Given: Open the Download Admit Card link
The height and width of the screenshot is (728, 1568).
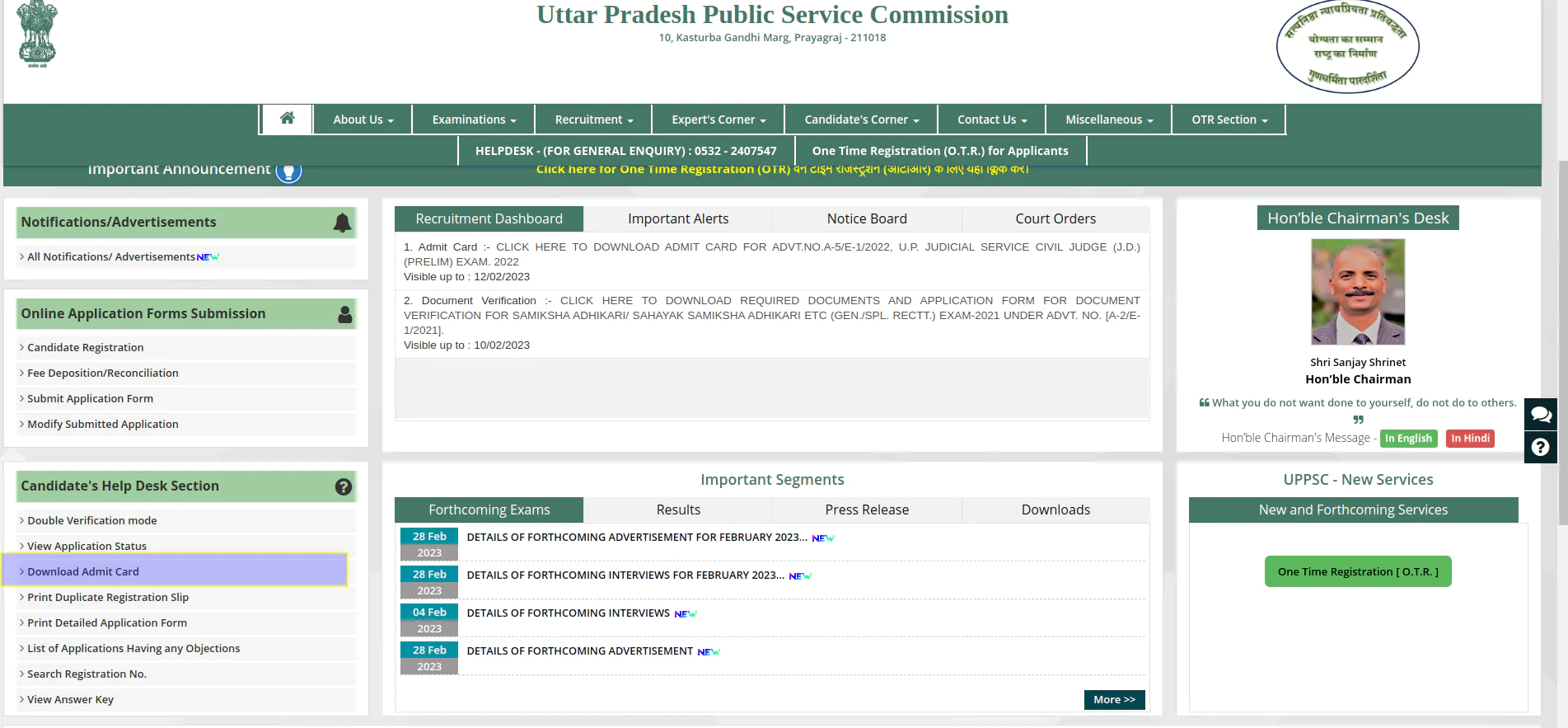Looking at the screenshot, I should coord(83,571).
